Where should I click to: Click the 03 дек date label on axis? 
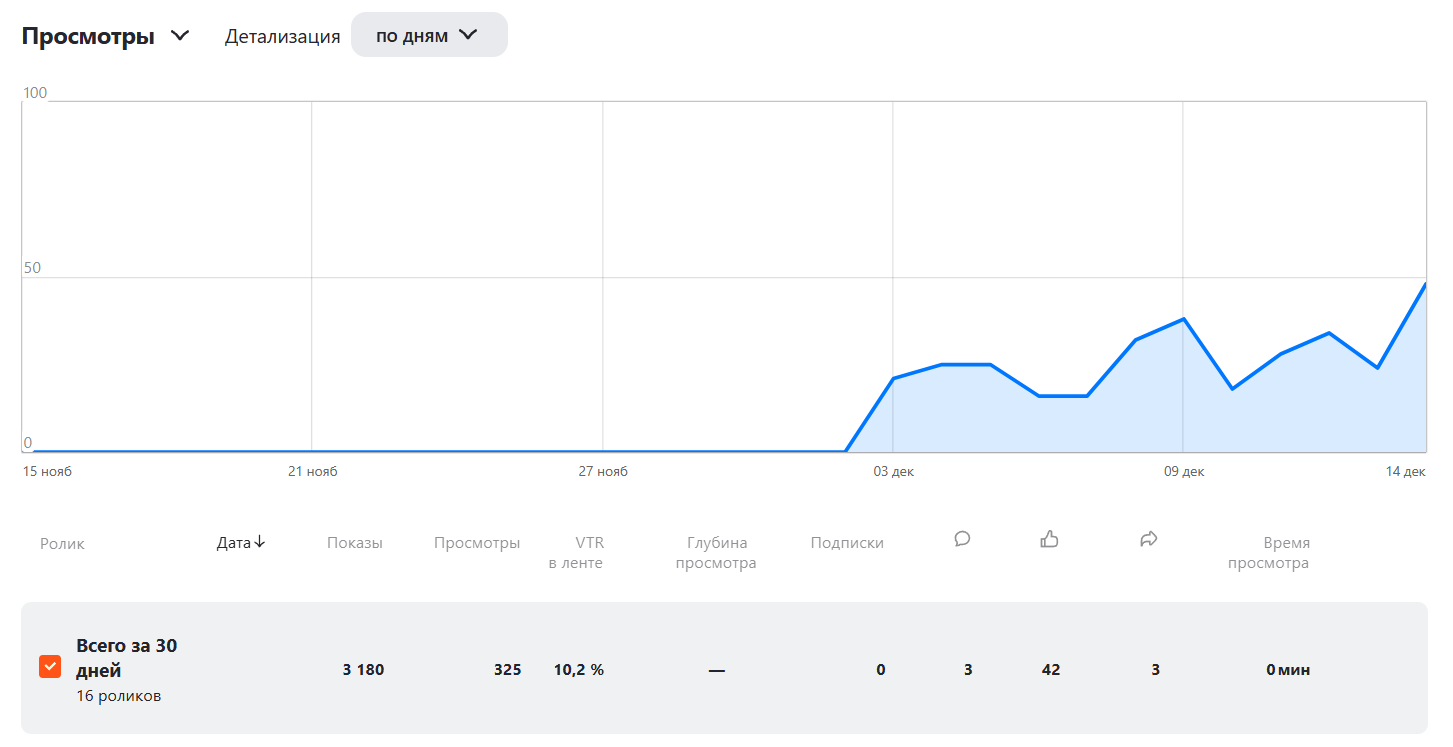tap(893, 472)
